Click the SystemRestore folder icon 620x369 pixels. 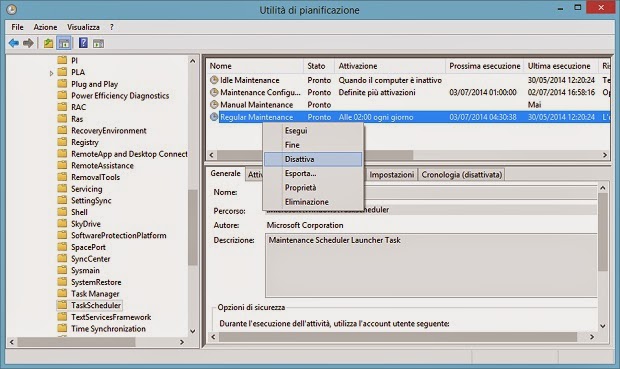pos(62,282)
